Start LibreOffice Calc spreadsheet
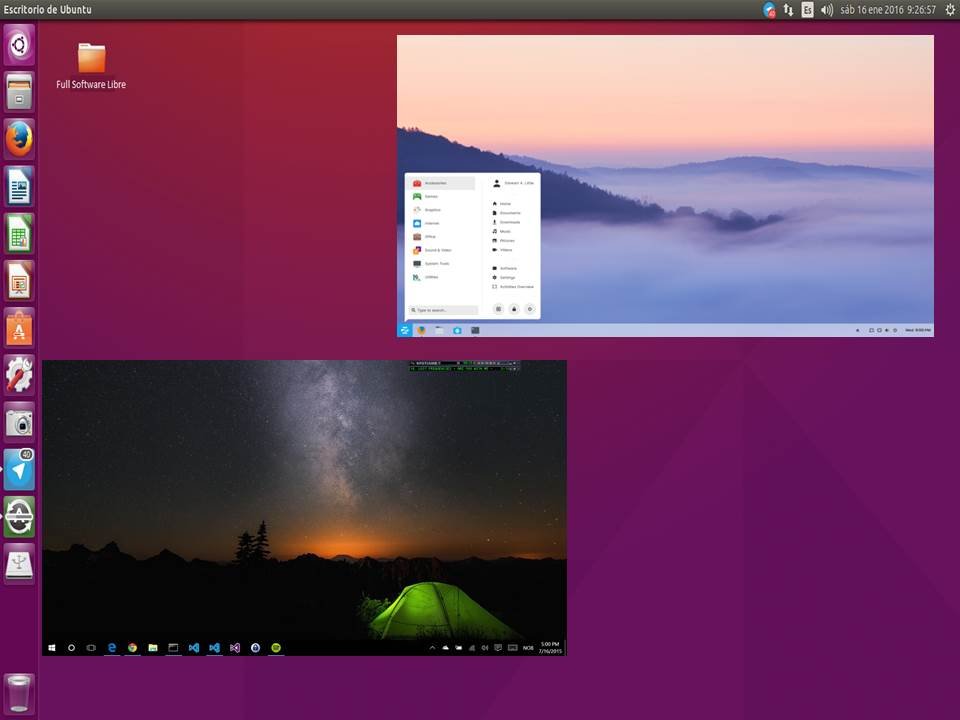 click(19, 233)
